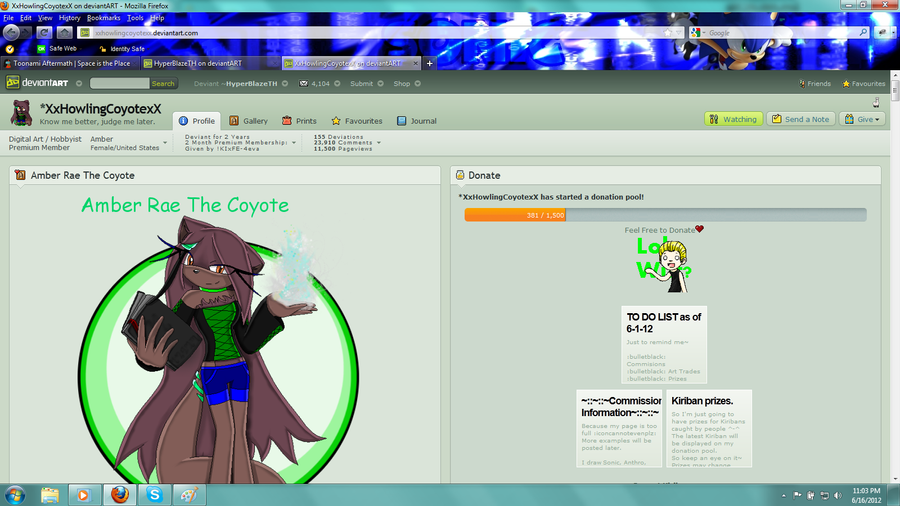Screen dimensions: 900x506
Task: Click the search magnifier icon in Google box
Action: point(863,33)
